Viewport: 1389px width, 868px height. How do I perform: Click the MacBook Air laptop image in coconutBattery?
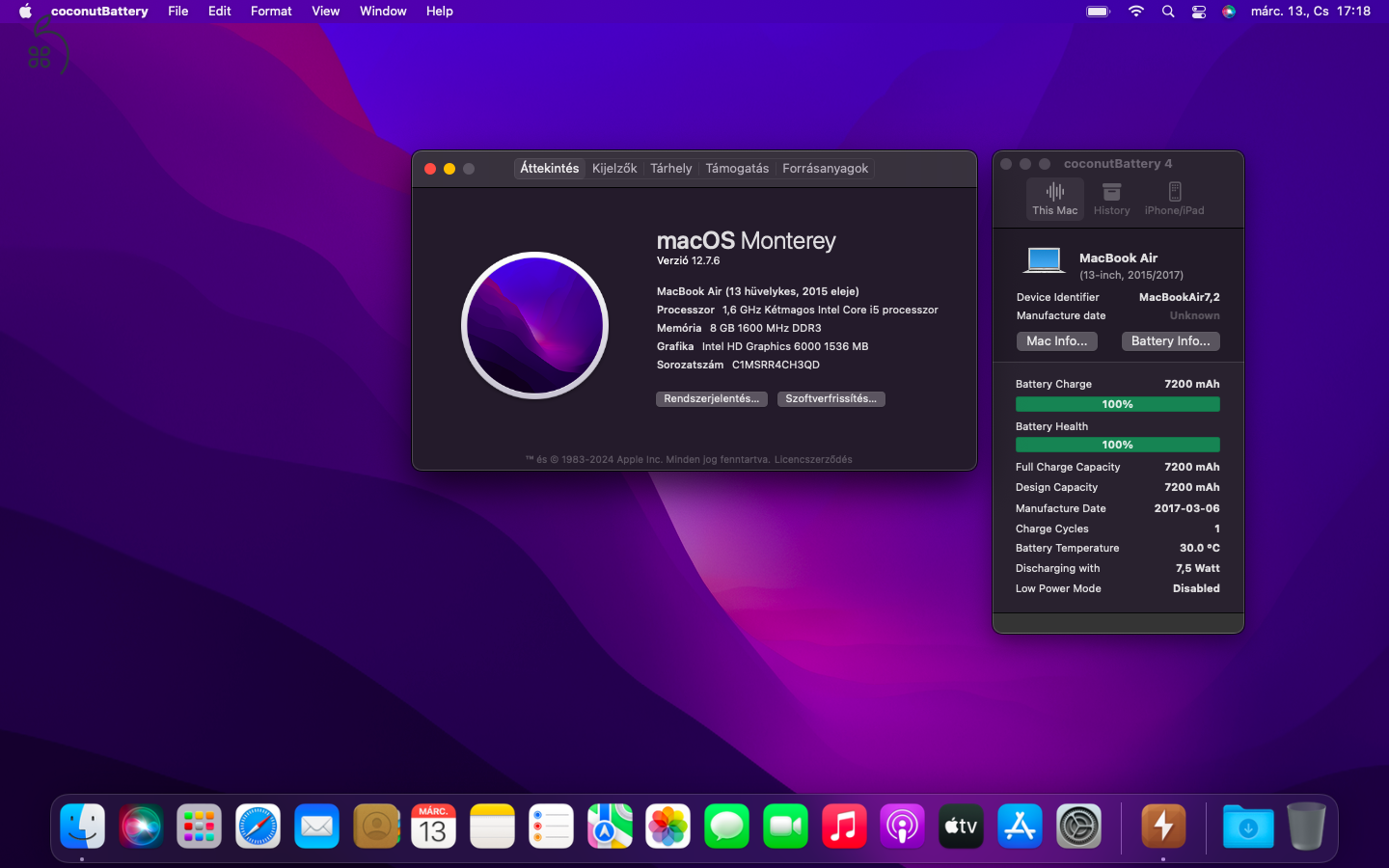(1044, 260)
